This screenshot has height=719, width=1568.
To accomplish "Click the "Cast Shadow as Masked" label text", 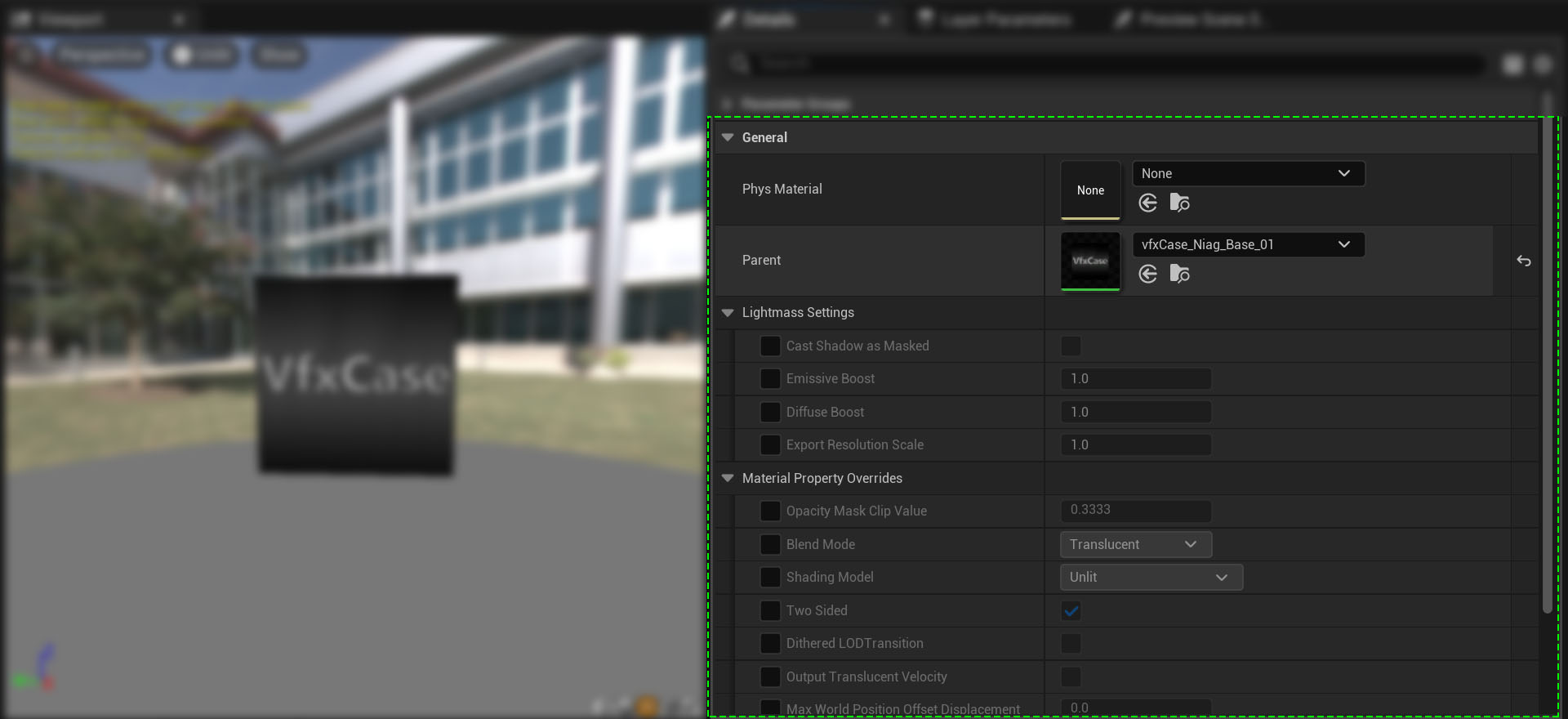I will click(857, 346).
